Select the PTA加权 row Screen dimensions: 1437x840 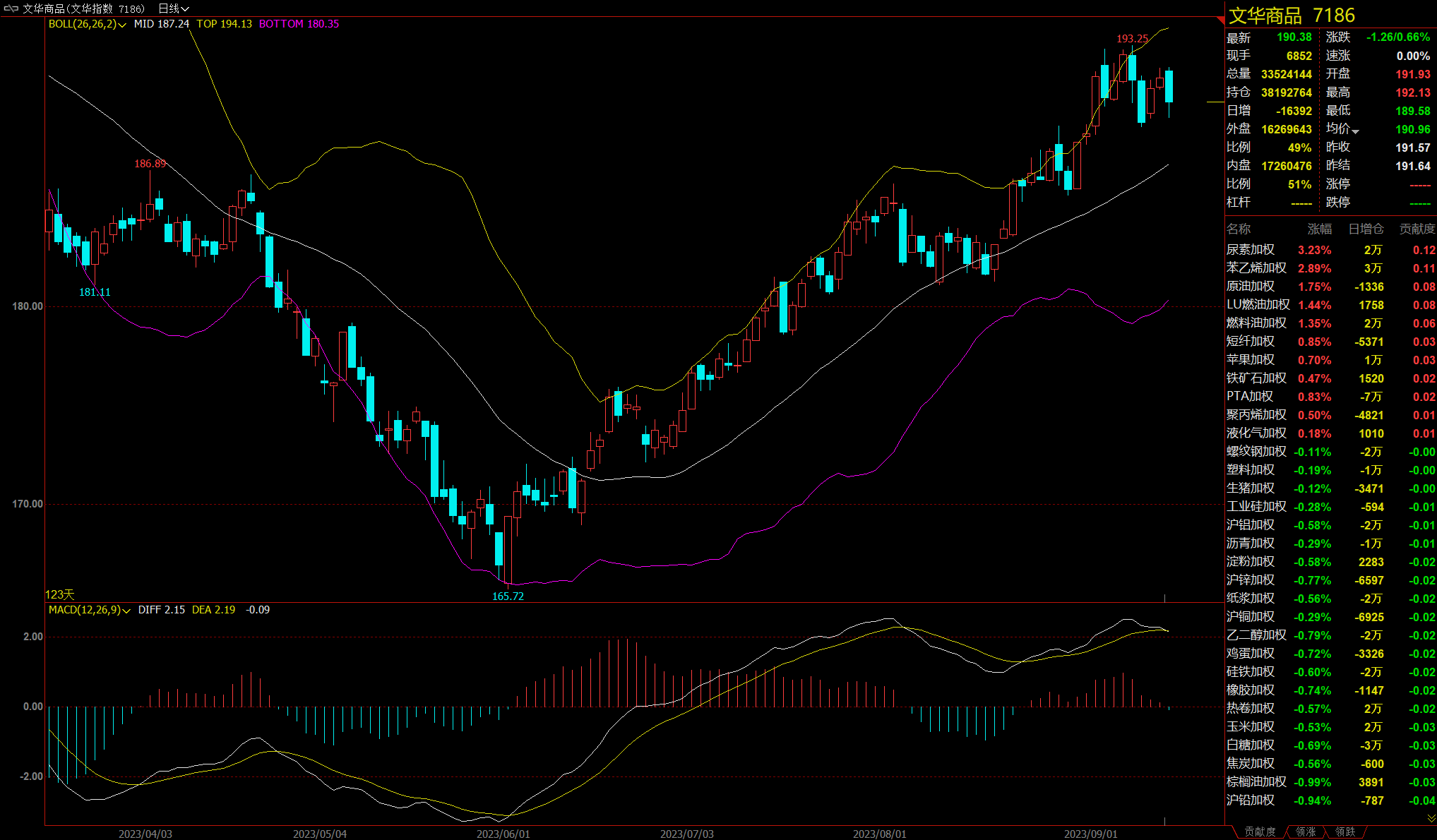point(1331,397)
